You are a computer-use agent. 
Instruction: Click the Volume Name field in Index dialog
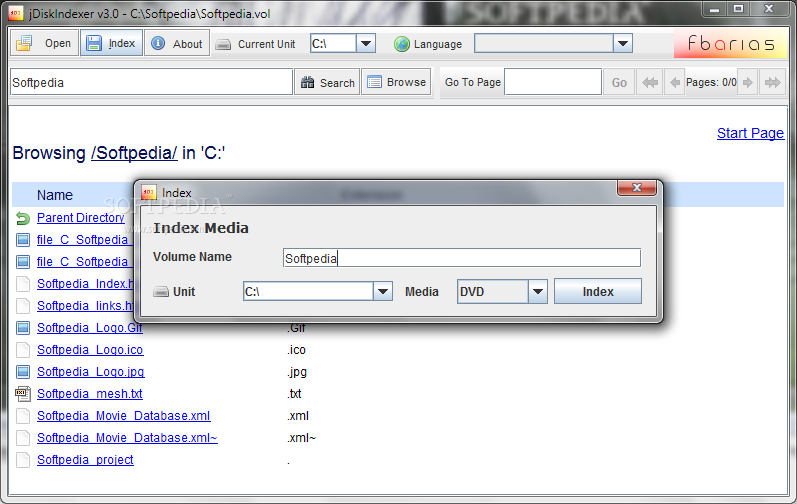tap(462, 258)
